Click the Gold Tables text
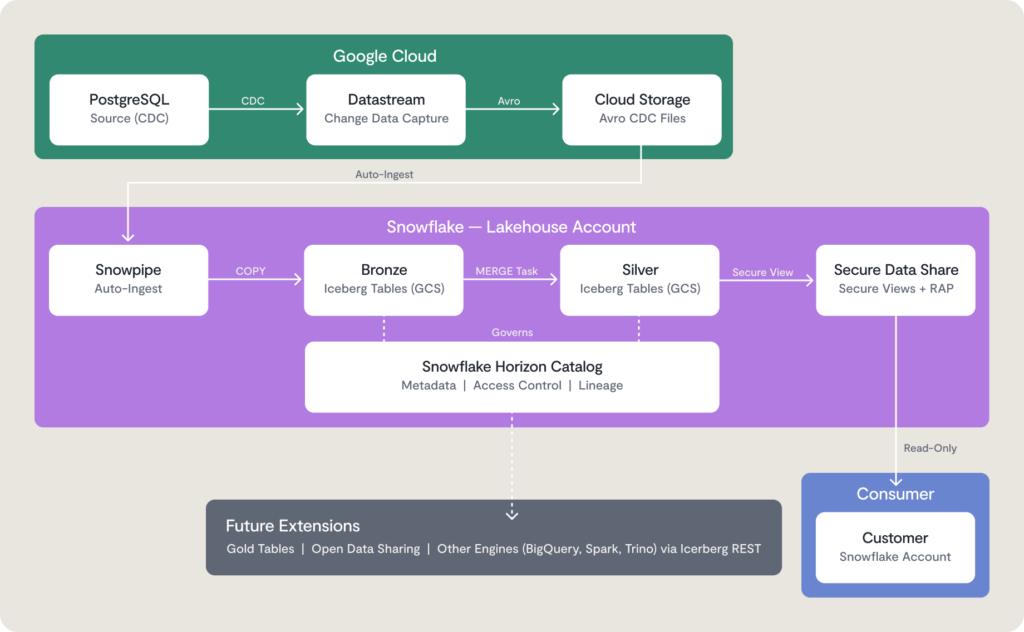The height and width of the screenshot is (632, 1024). pyautogui.click(x=260, y=548)
